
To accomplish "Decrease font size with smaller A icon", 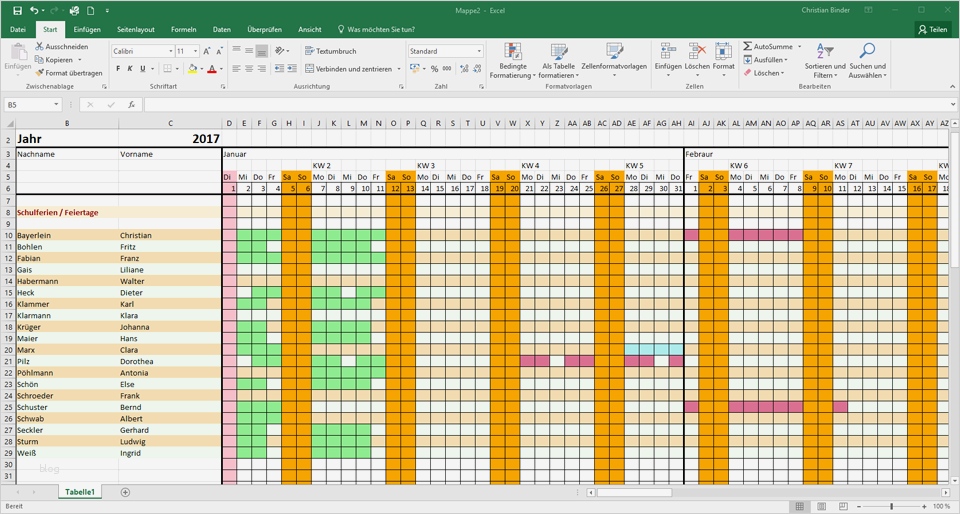I will click(x=219, y=51).
